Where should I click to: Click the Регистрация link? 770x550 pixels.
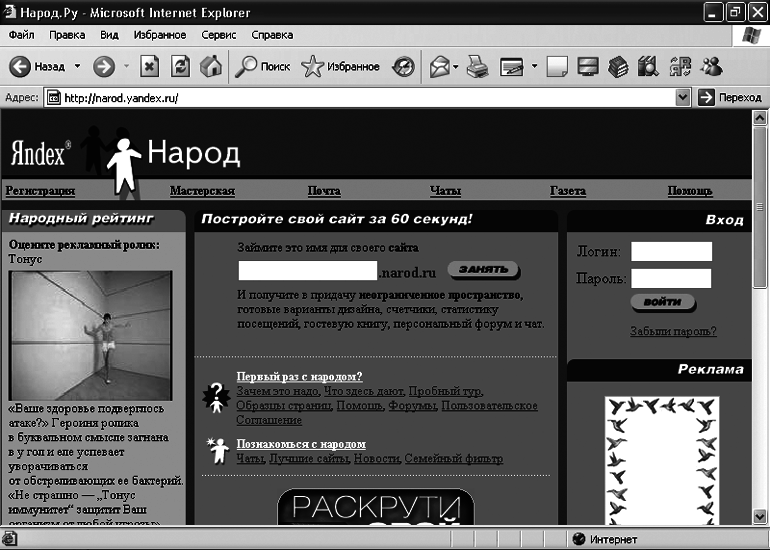point(40,191)
